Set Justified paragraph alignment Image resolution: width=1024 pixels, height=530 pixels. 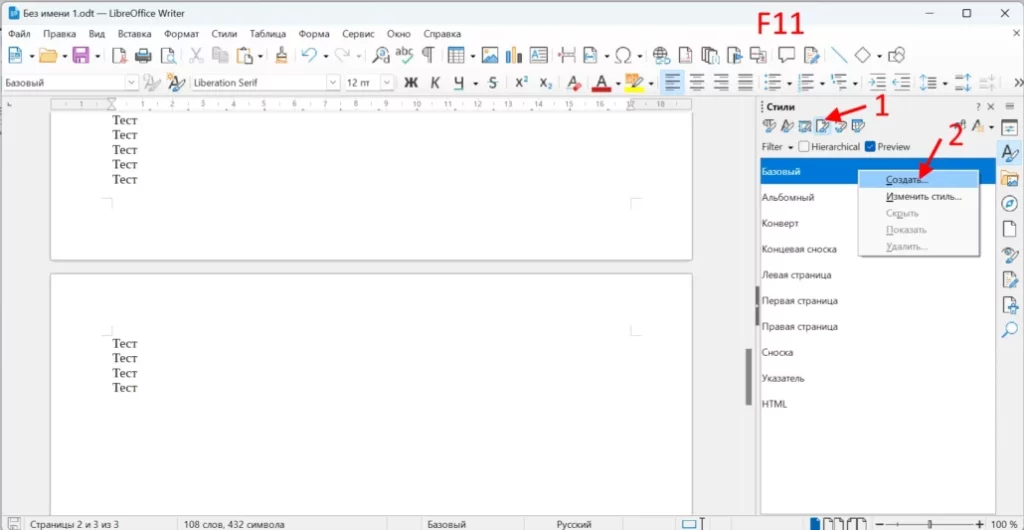click(745, 83)
